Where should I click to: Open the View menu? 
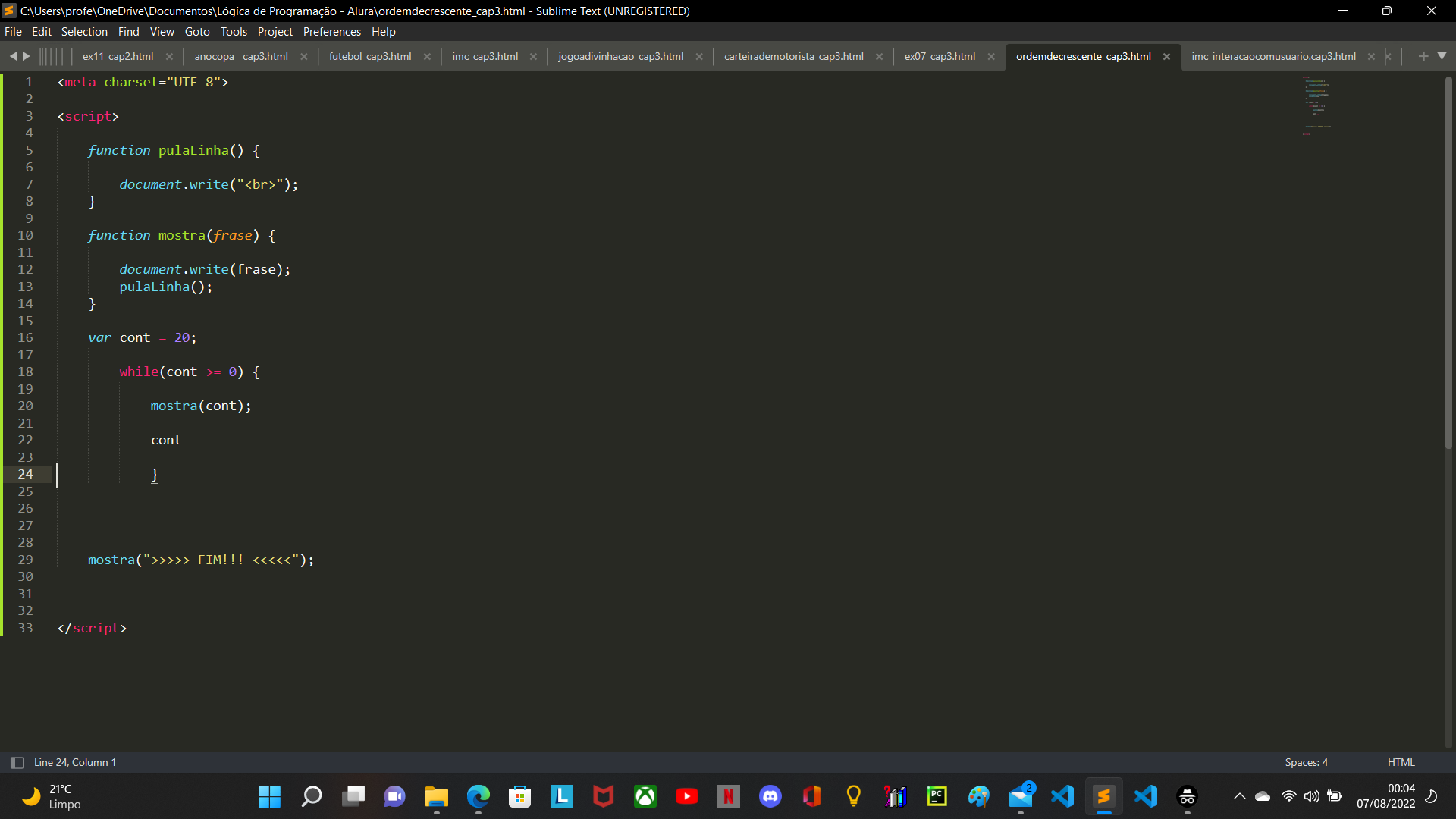[x=162, y=32]
